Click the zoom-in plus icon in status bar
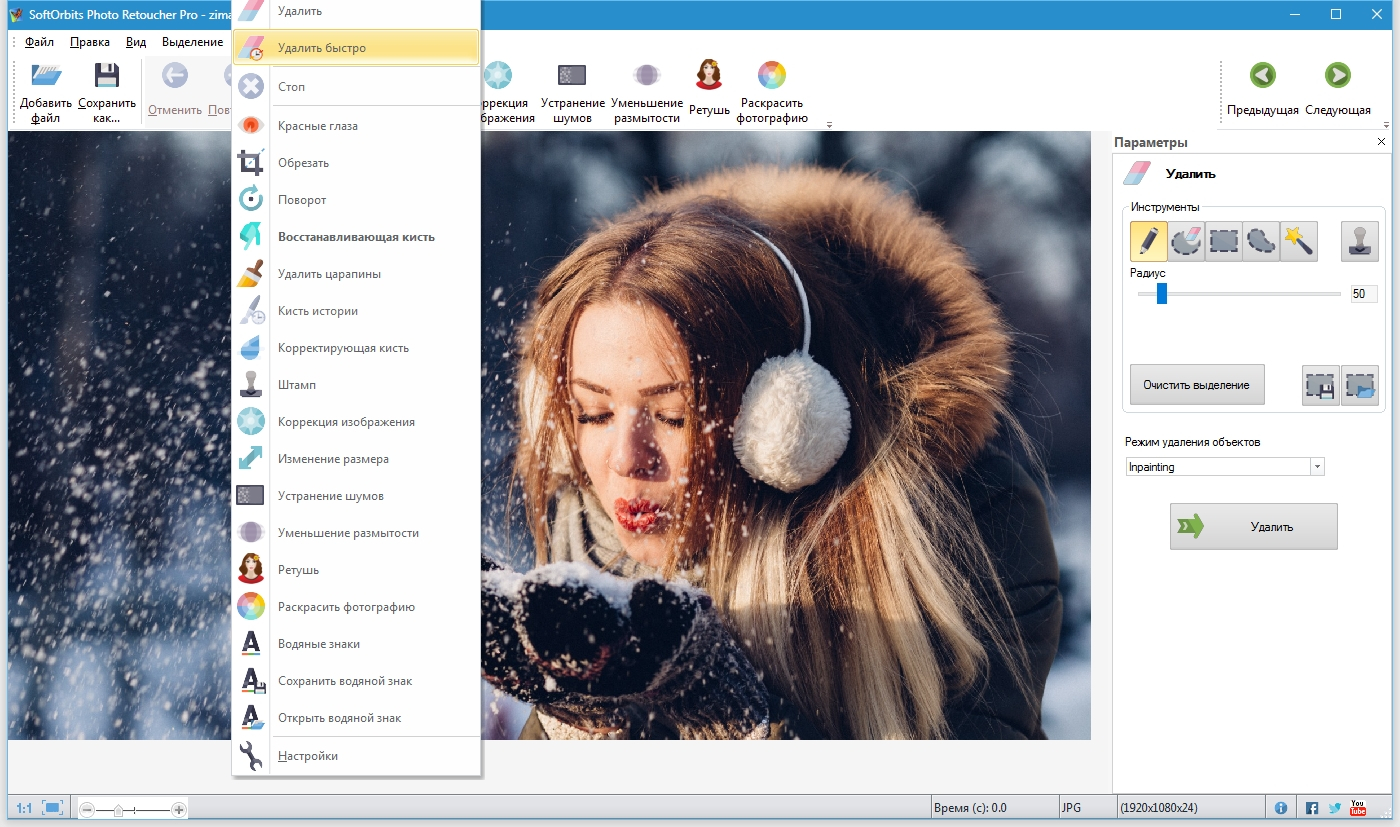1400x827 pixels. click(x=179, y=809)
